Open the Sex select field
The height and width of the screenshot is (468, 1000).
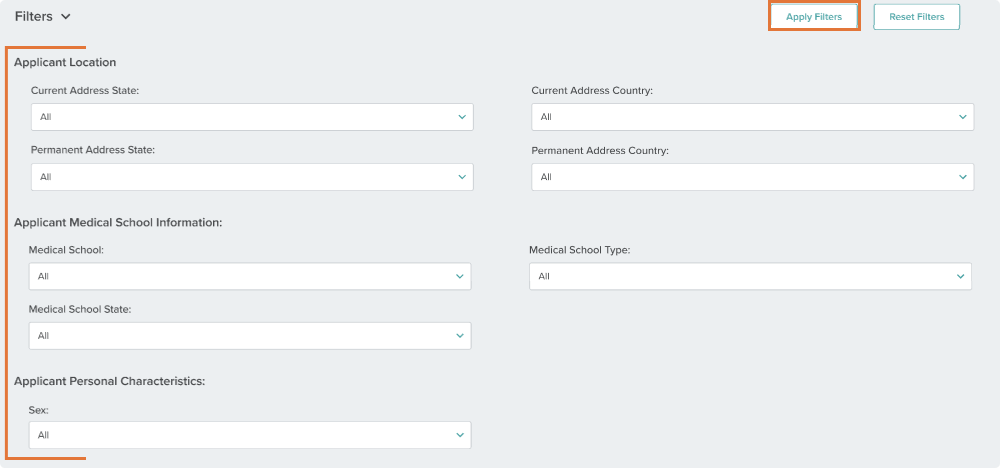(x=250, y=435)
